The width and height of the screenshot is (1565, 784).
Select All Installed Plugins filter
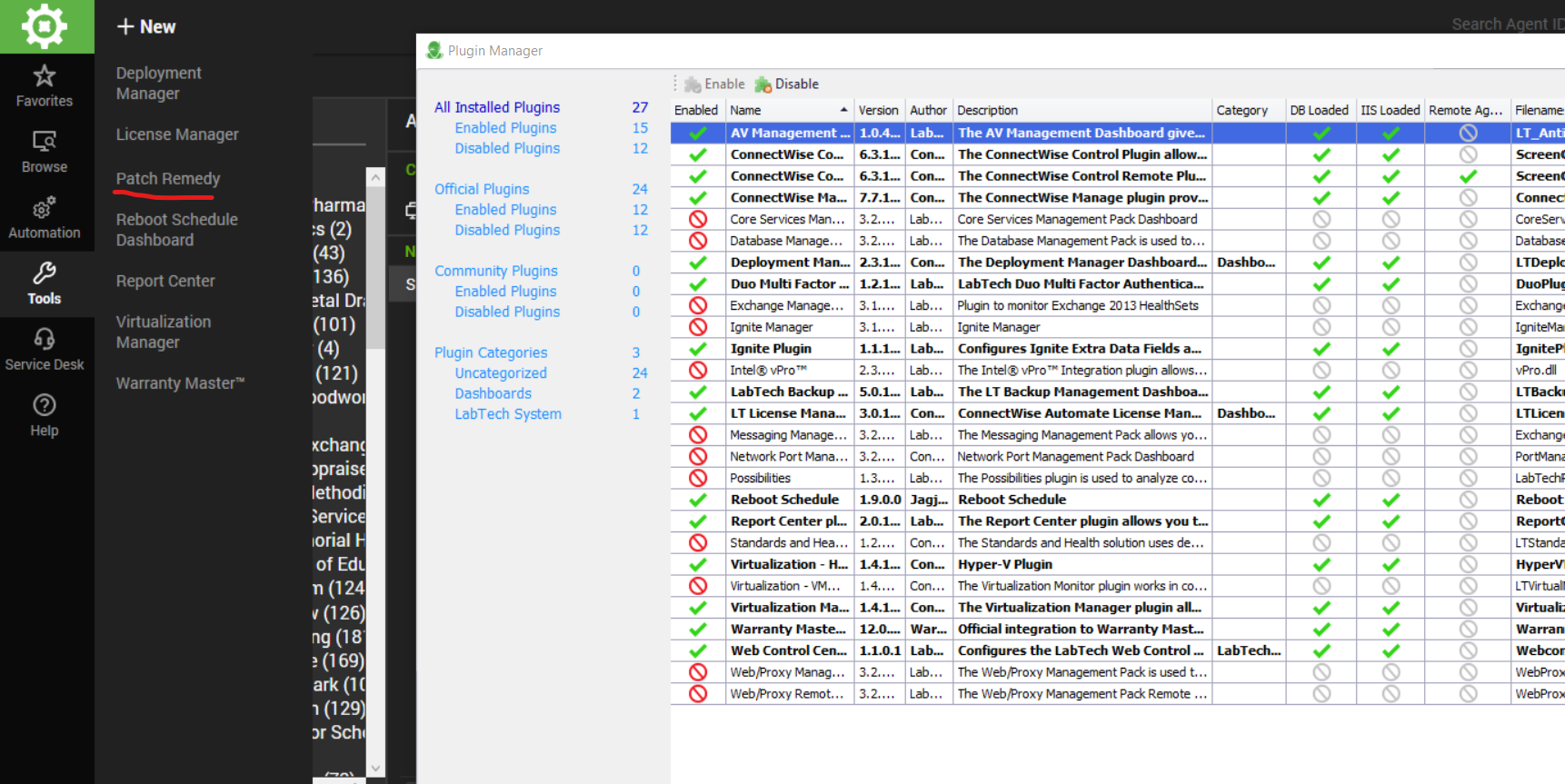[x=497, y=107]
